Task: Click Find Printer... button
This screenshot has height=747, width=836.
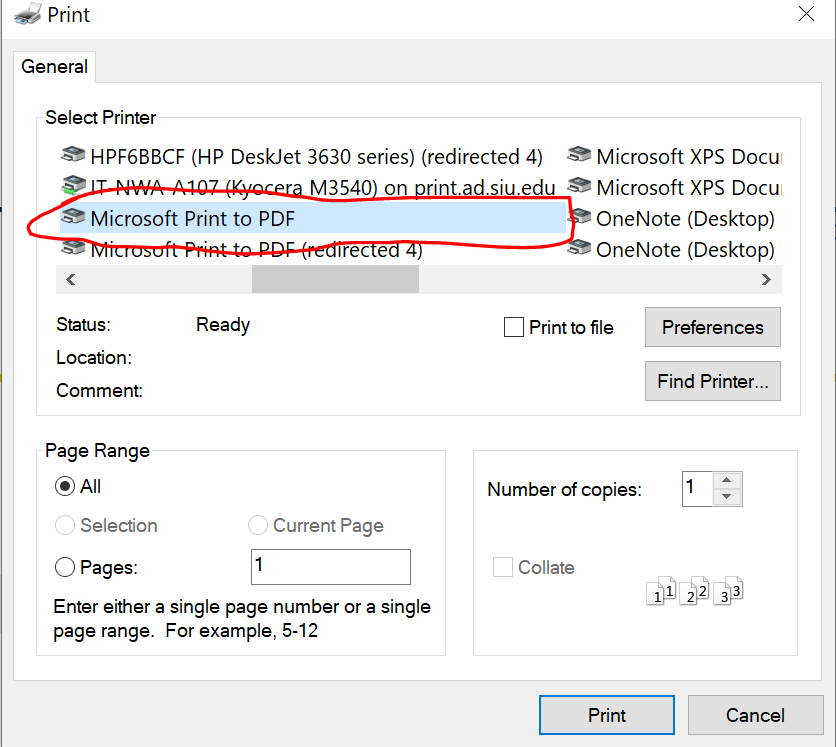Action: pos(713,381)
